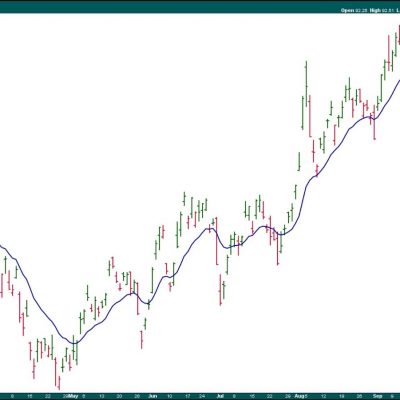Screen dimensions: 400x400
Task: Click the long red bar in late July
Action: coord(278,248)
